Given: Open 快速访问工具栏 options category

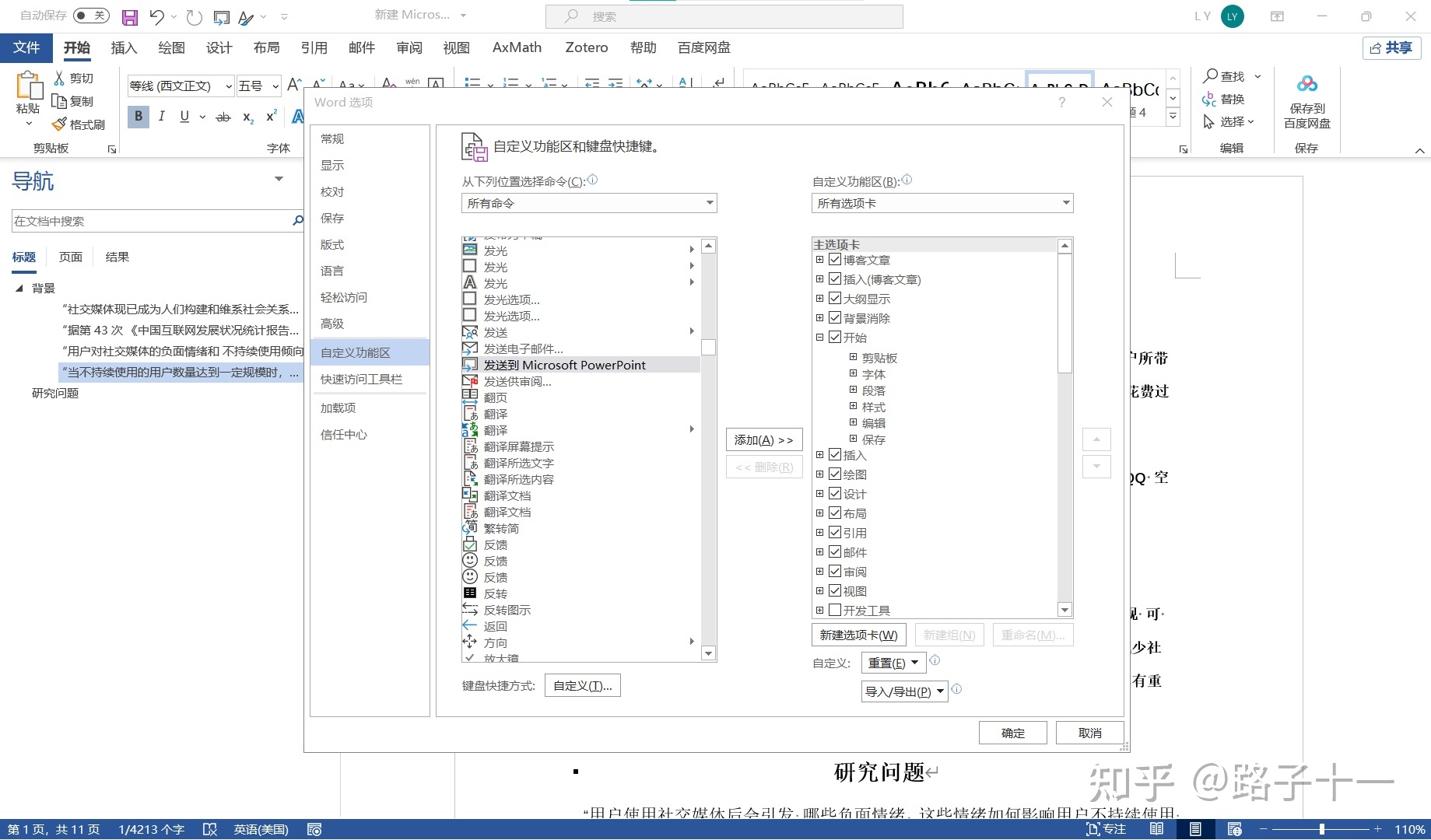Looking at the screenshot, I should coord(370,379).
